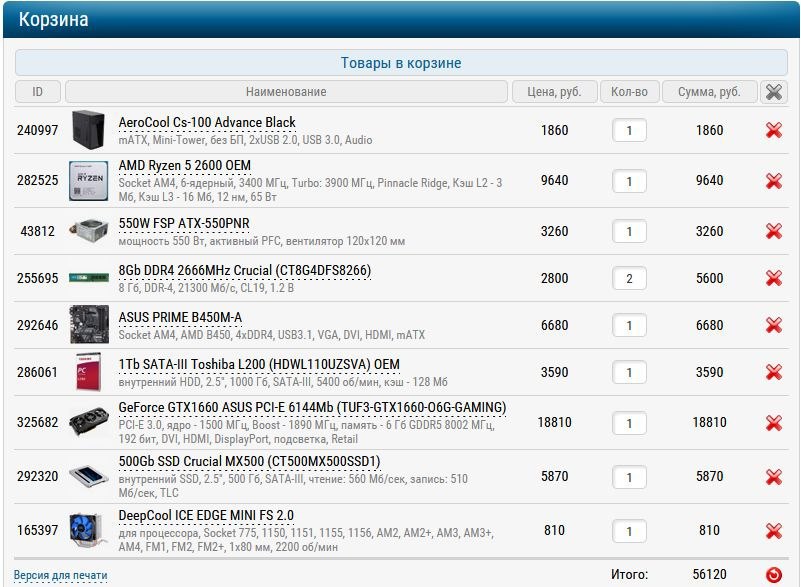Click the gray clear-all X header icon
This screenshot has width=801, height=587.
tap(774, 92)
